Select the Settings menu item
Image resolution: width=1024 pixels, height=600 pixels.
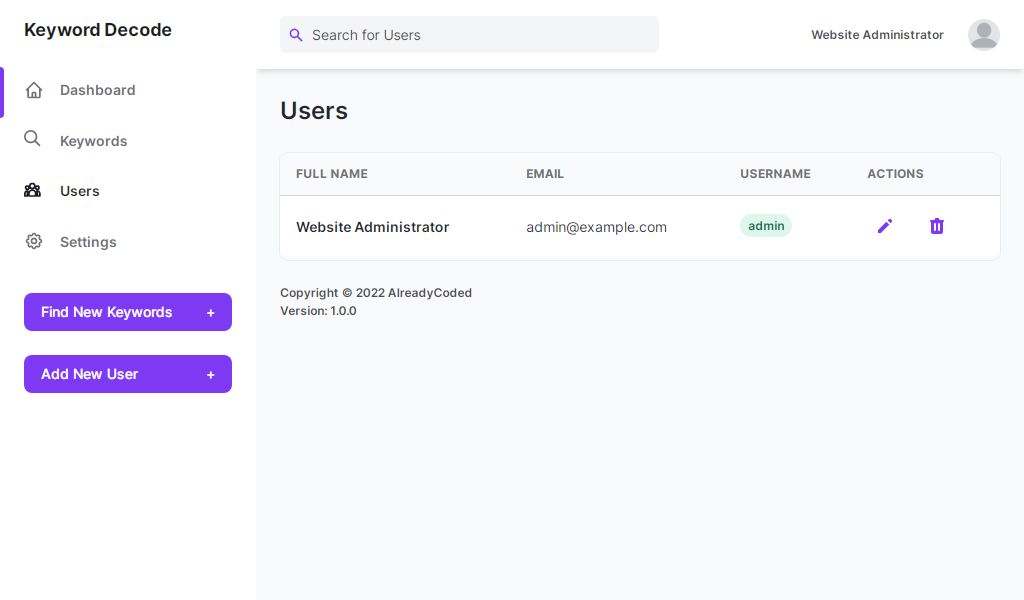click(88, 242)
